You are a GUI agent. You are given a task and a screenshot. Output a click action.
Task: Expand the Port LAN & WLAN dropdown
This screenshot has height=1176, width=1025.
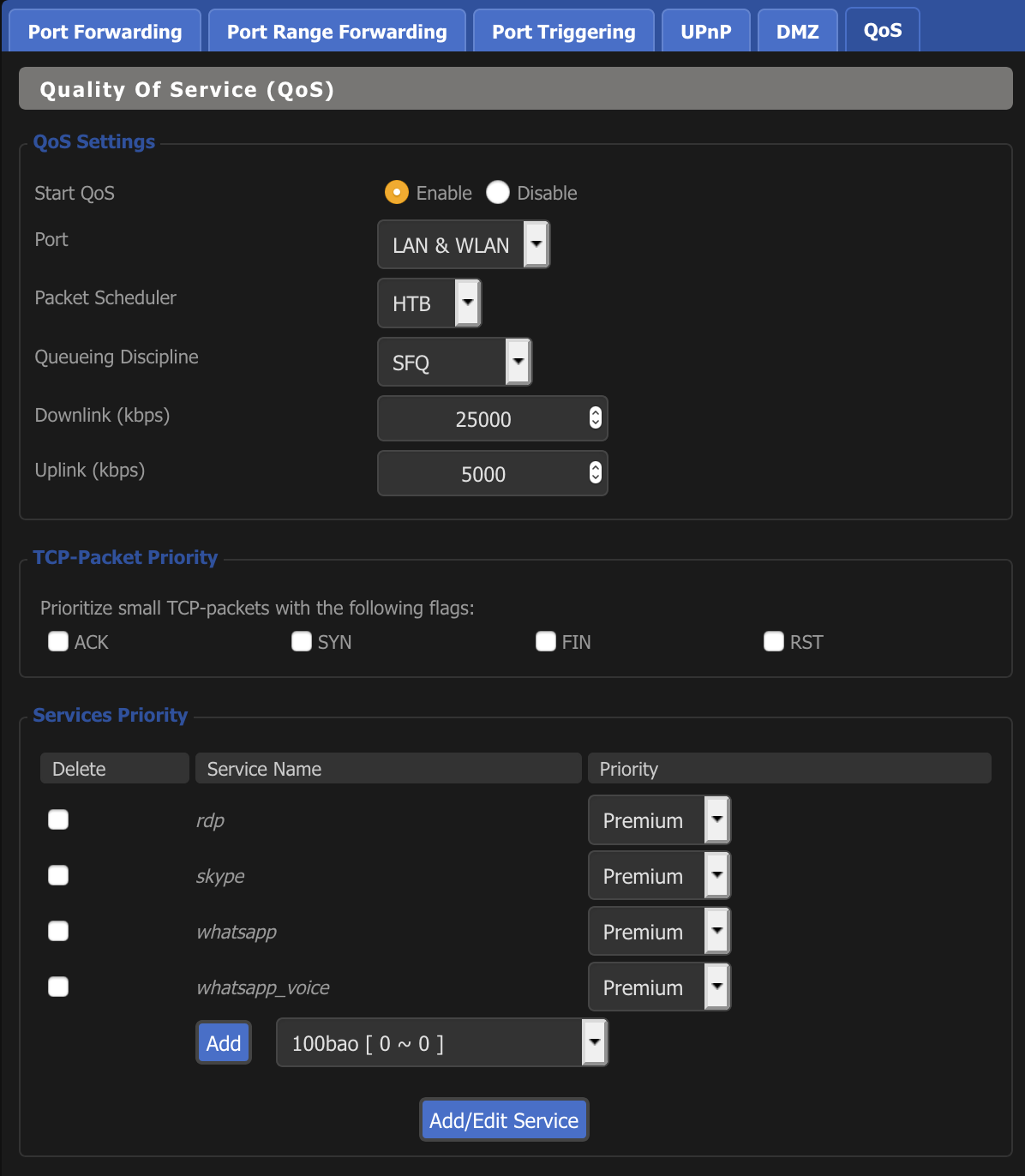click(463, 245)
